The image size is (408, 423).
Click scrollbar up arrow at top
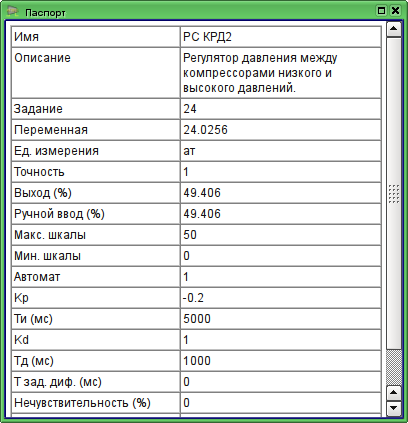pyautogui.click(x=394, y=29)
